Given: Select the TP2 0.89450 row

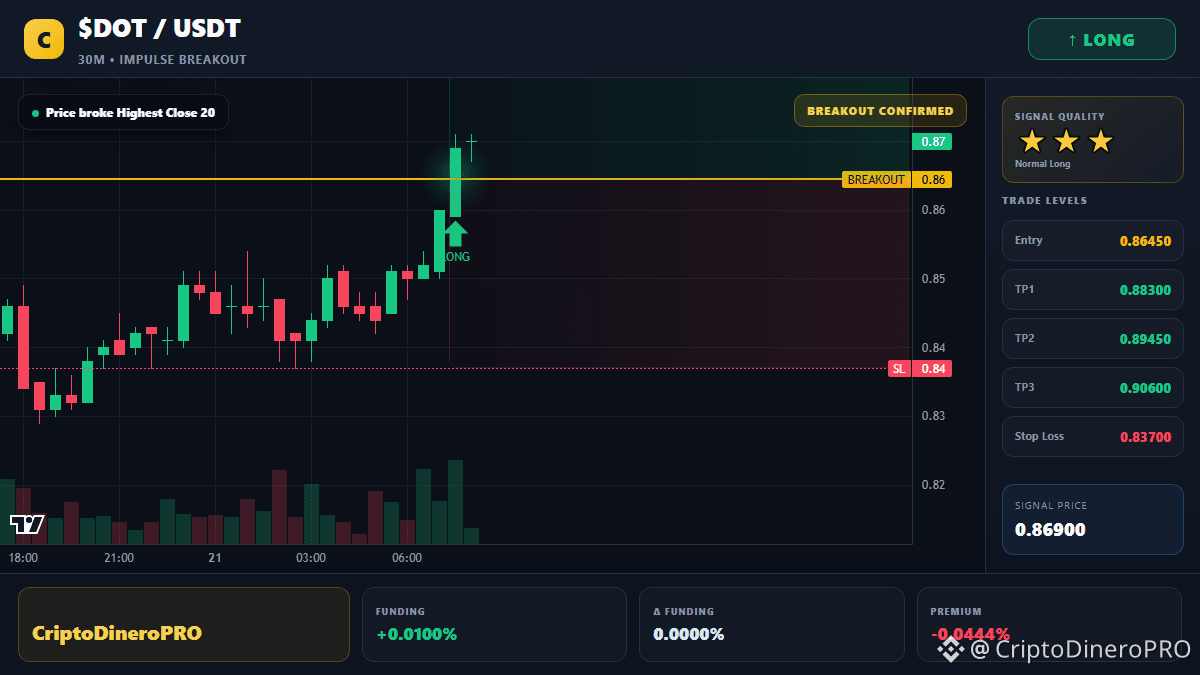Looking at the screenshot, I should tap(1093, 338).
